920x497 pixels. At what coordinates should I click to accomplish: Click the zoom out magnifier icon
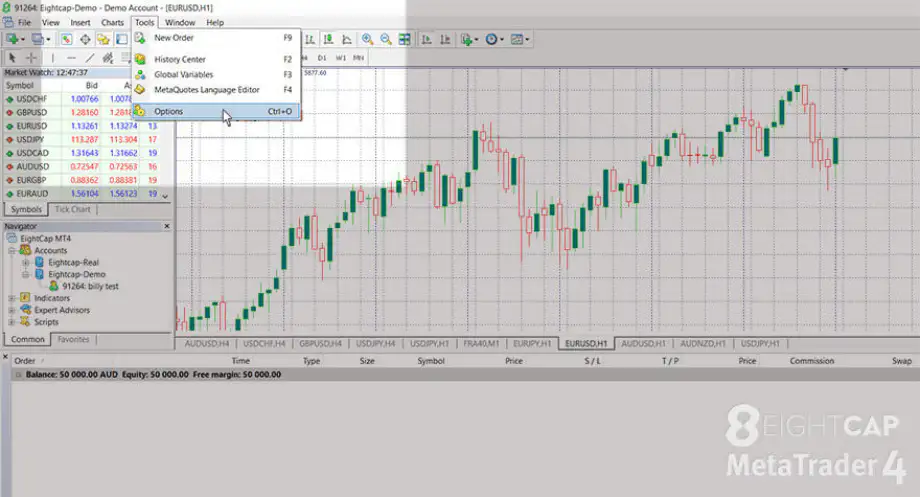click(385, 39)
